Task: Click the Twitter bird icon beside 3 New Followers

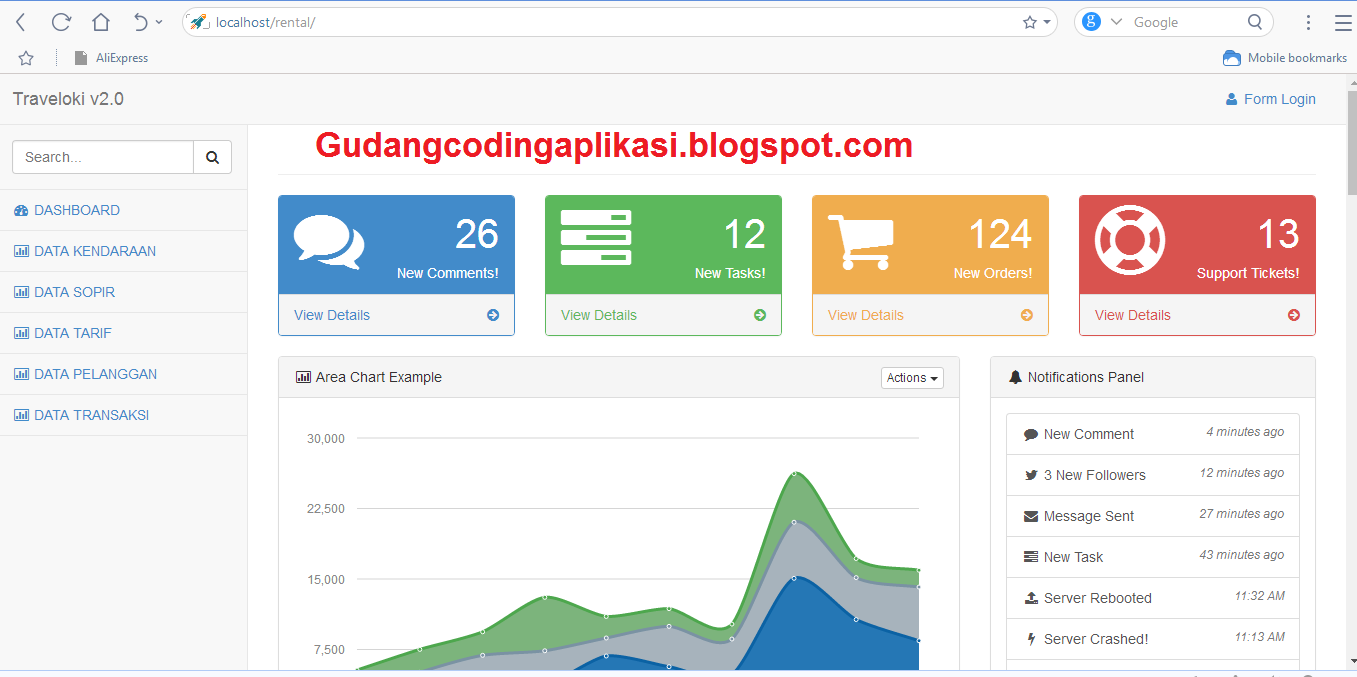Action: 1031,475
